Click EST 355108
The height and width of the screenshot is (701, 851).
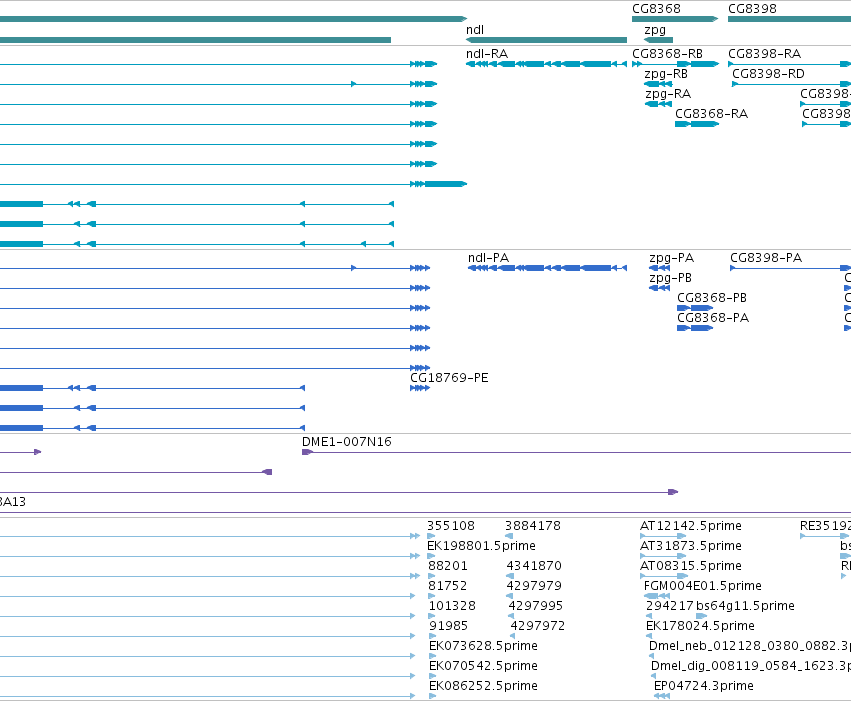(432, 536)
